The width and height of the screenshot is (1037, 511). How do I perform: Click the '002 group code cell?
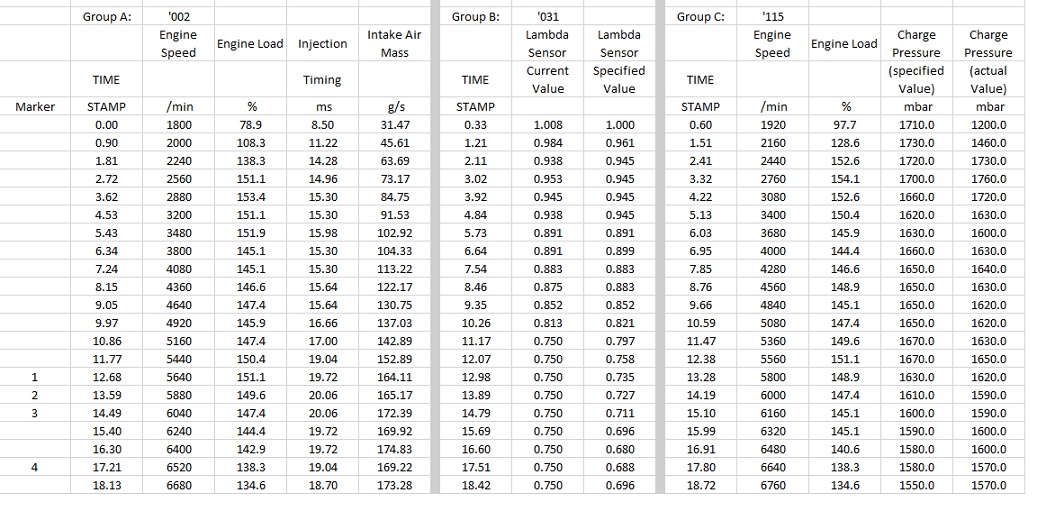click(179, 17)
